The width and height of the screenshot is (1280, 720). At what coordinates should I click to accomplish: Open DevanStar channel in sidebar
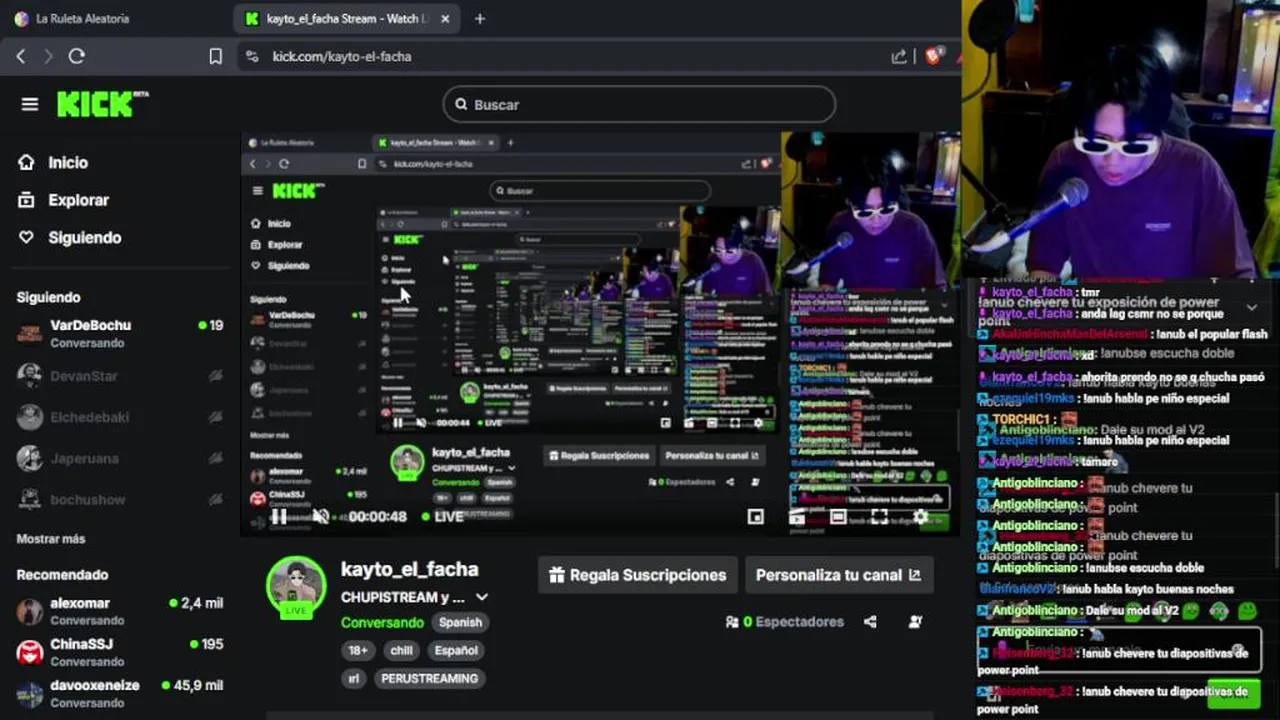tap(120, 376)
